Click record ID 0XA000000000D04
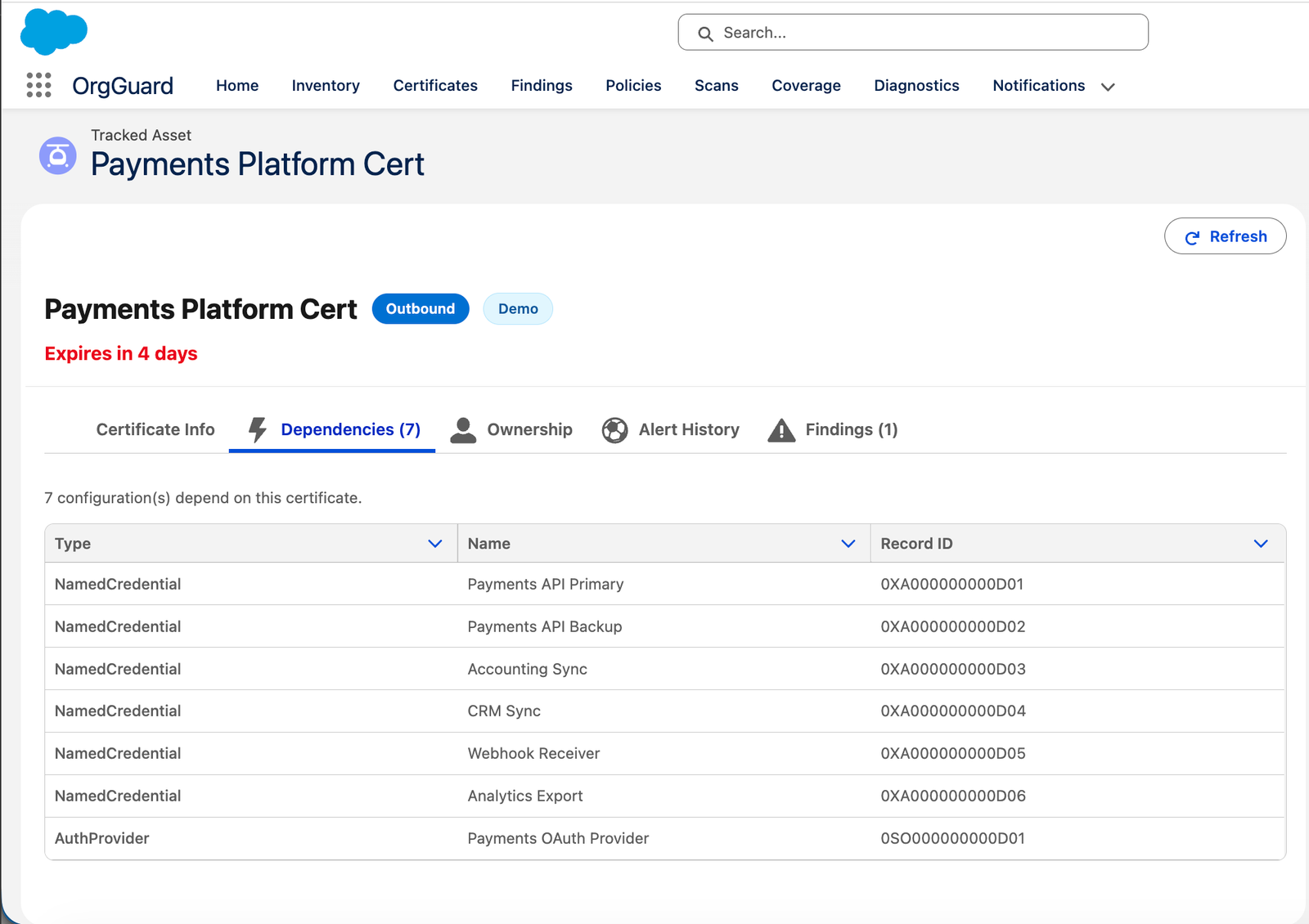Image resolution: width=1309 pixels, height=924 pixels. 953,711
